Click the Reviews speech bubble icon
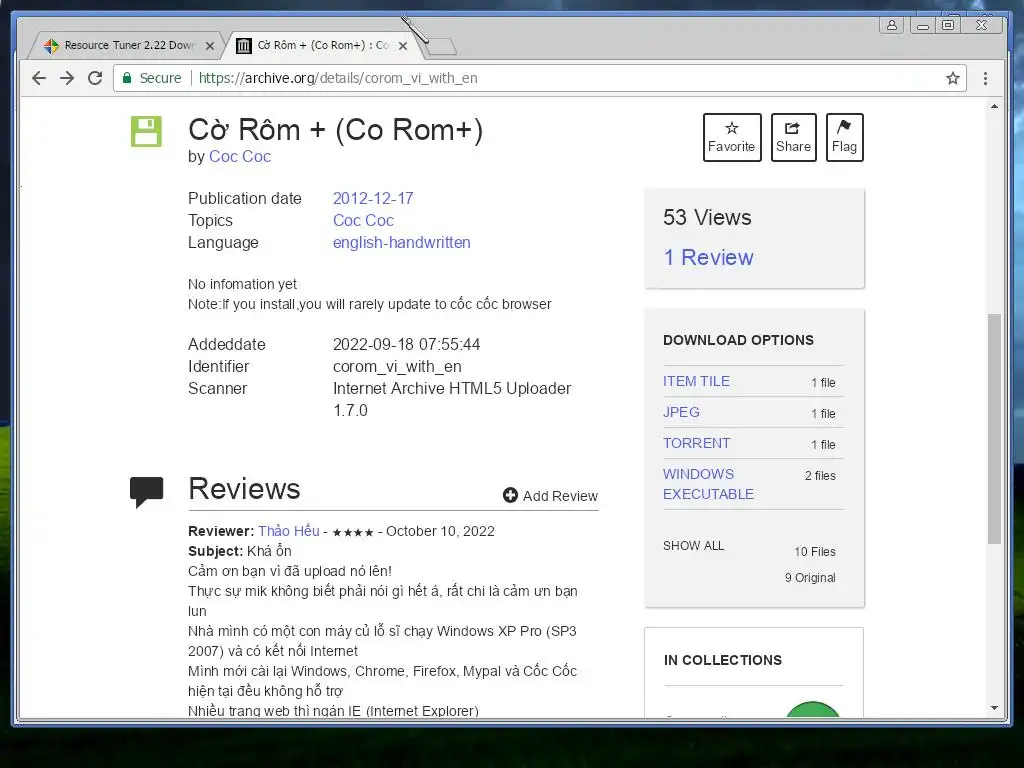Screen dimensions: 1024x768 [146, 492]
